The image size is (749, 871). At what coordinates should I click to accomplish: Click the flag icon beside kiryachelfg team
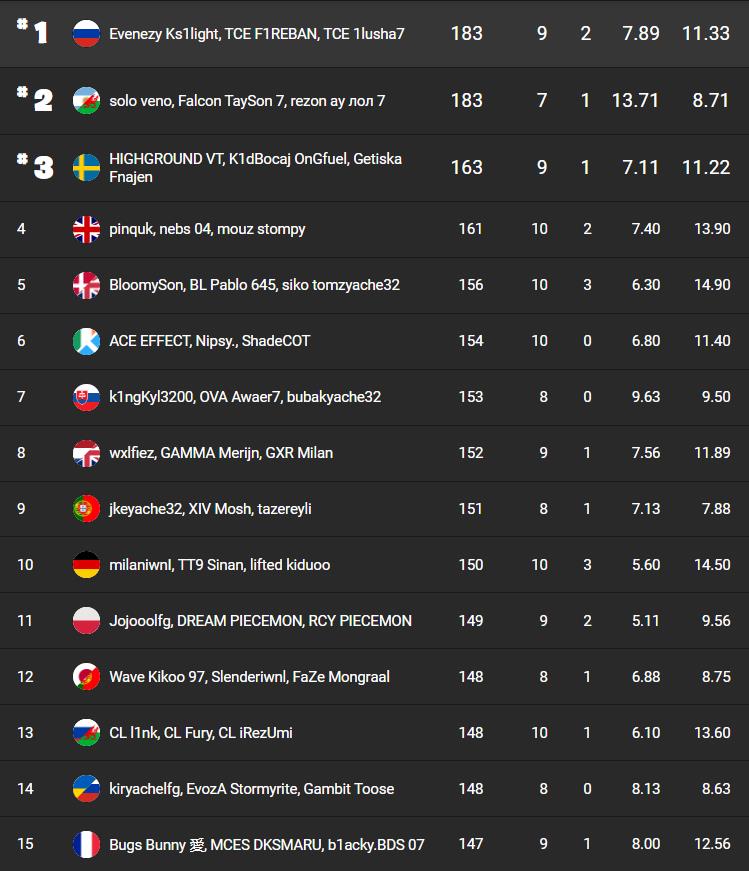tap(86, 788)
